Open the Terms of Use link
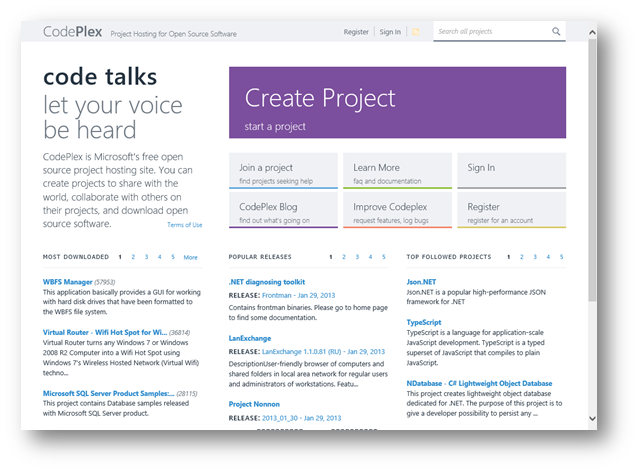 (x=184, y=225)
